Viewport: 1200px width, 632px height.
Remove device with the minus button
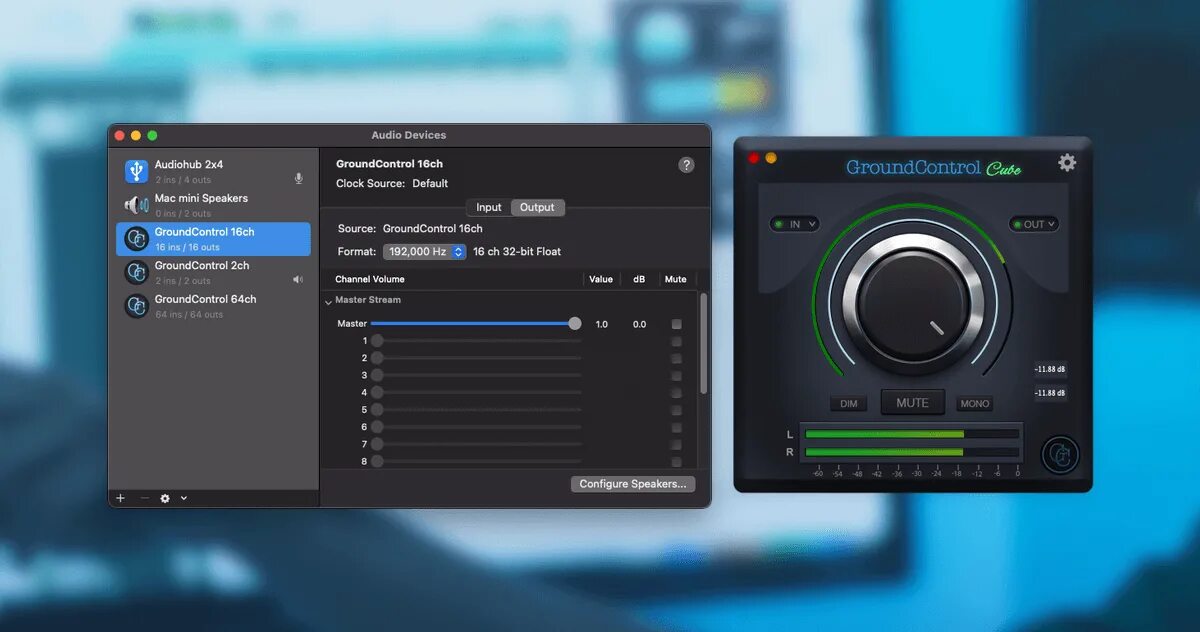coord(144,498)
